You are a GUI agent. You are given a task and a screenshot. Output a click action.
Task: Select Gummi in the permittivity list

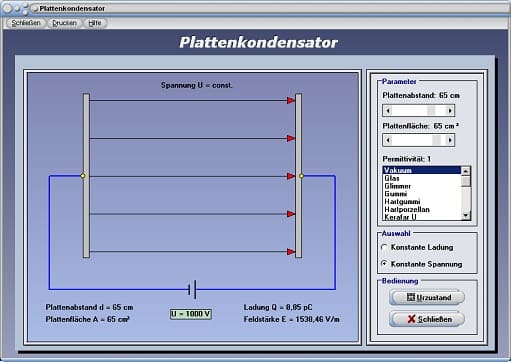(x=422, y=194)
